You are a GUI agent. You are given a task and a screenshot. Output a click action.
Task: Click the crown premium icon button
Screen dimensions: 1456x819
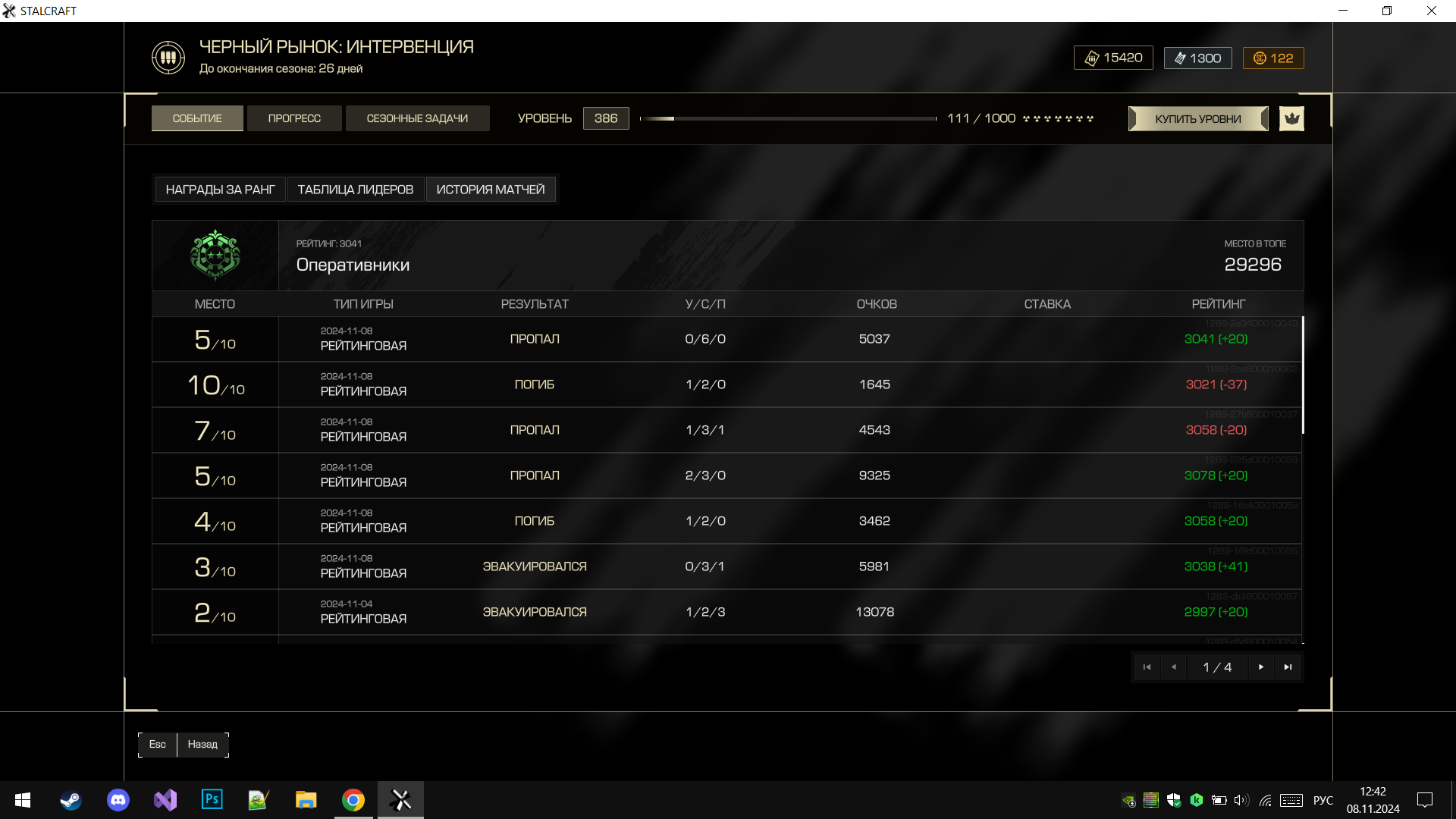(x=1292, y=118)
